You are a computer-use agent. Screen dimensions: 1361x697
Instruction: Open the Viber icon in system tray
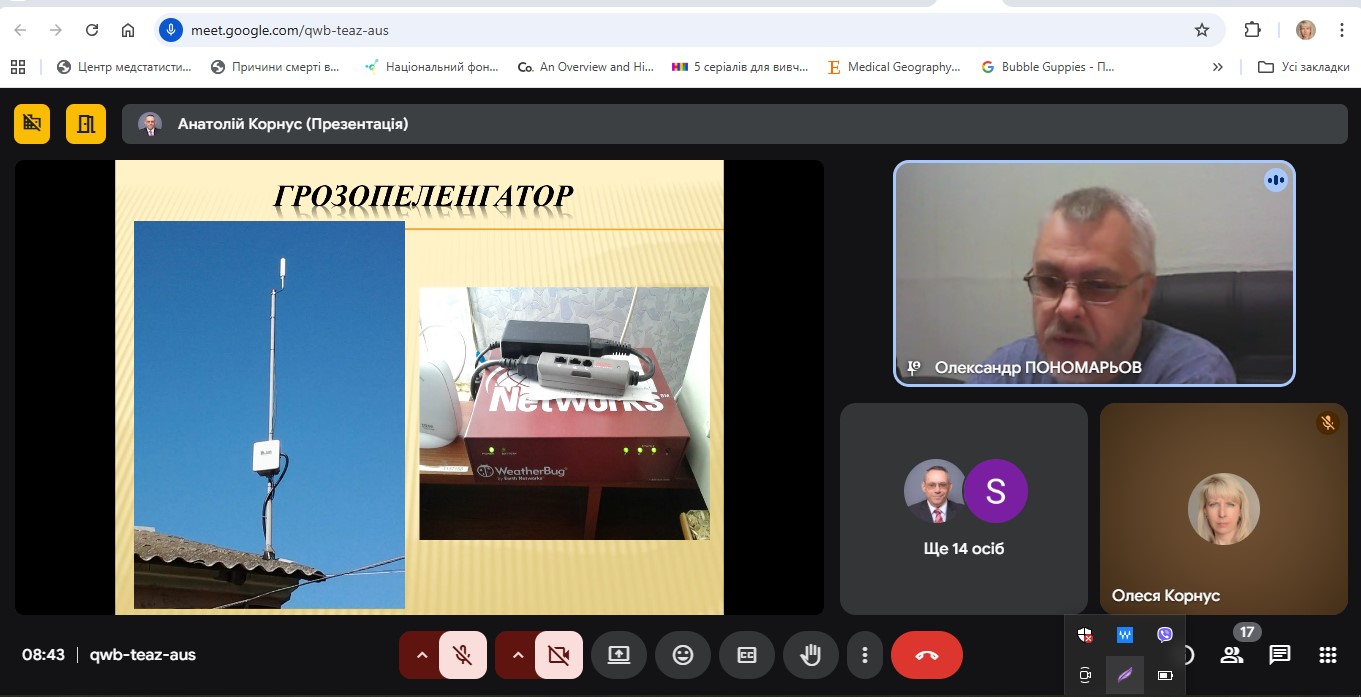[x=1164, y=635]
